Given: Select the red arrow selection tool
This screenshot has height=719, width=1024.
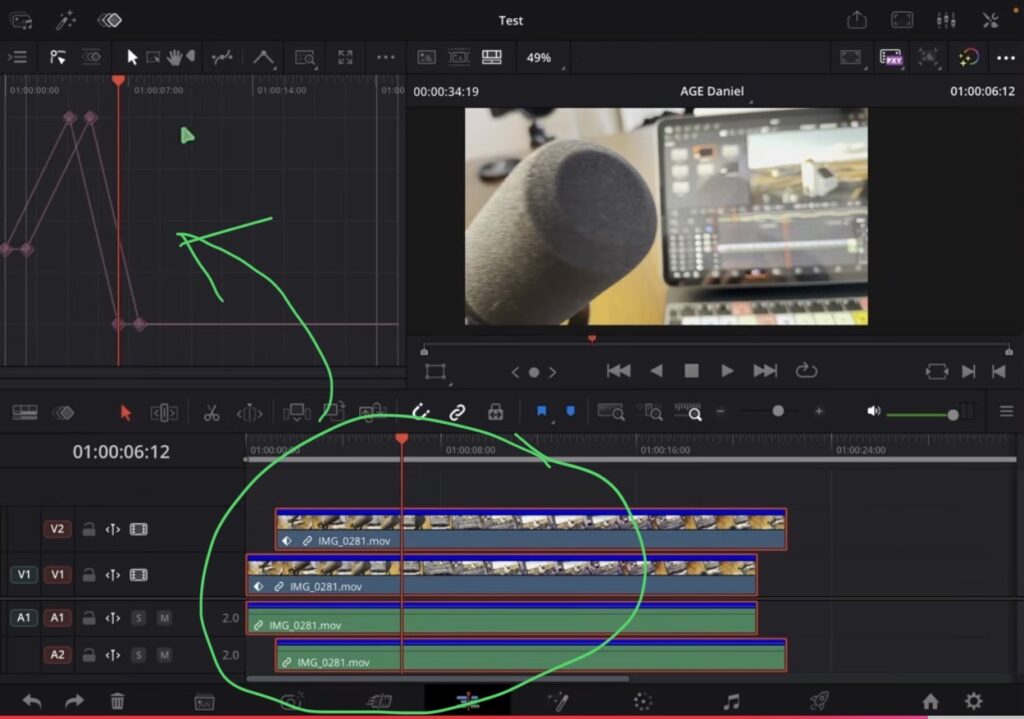Looking at the screenshot, I should click(125, 413).
